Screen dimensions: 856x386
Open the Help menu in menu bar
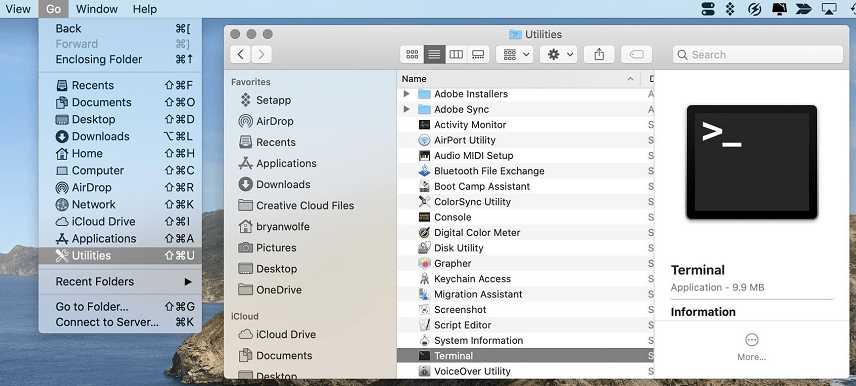tap(145, 9)
